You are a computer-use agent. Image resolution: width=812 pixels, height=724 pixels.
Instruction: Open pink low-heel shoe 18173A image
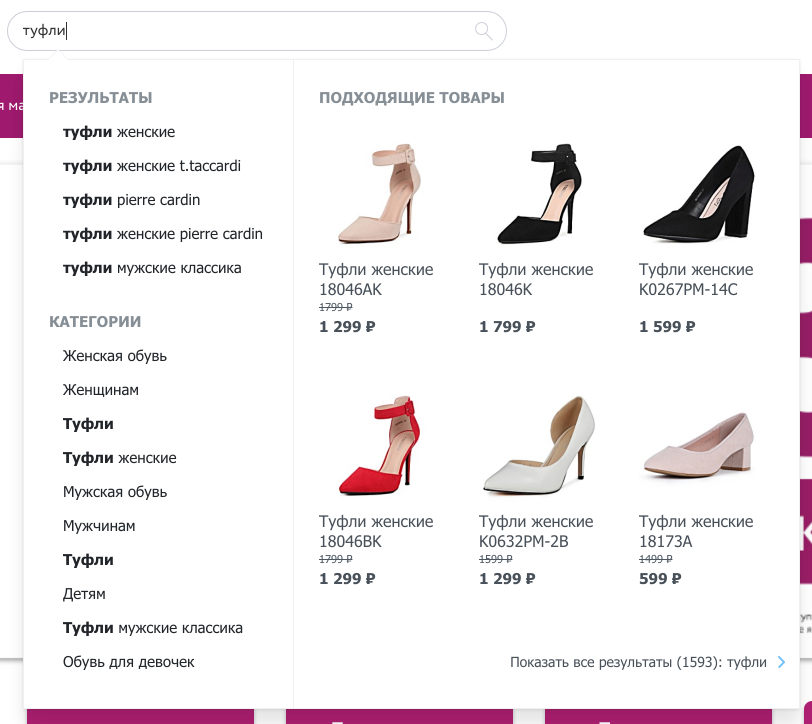click(696, 446)
